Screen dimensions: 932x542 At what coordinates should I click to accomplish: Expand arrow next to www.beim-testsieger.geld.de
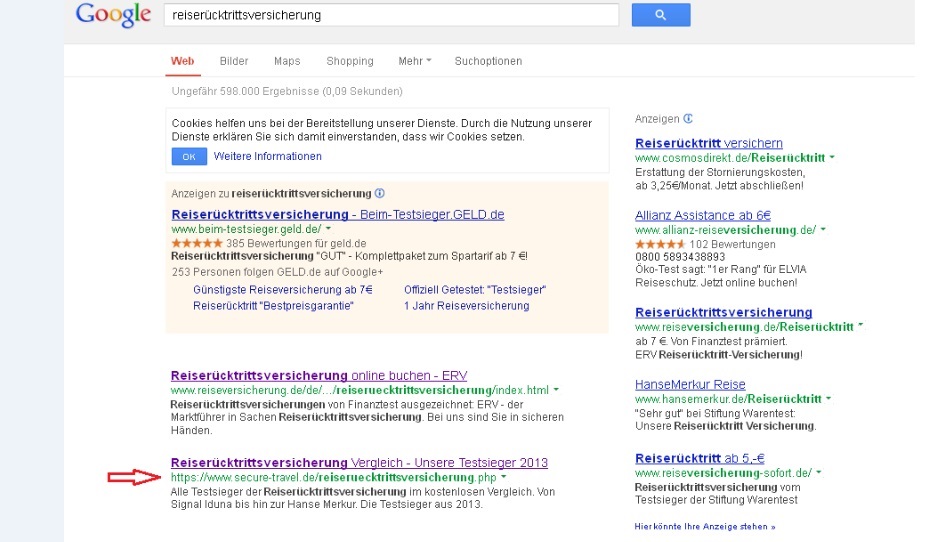(328, 229)
